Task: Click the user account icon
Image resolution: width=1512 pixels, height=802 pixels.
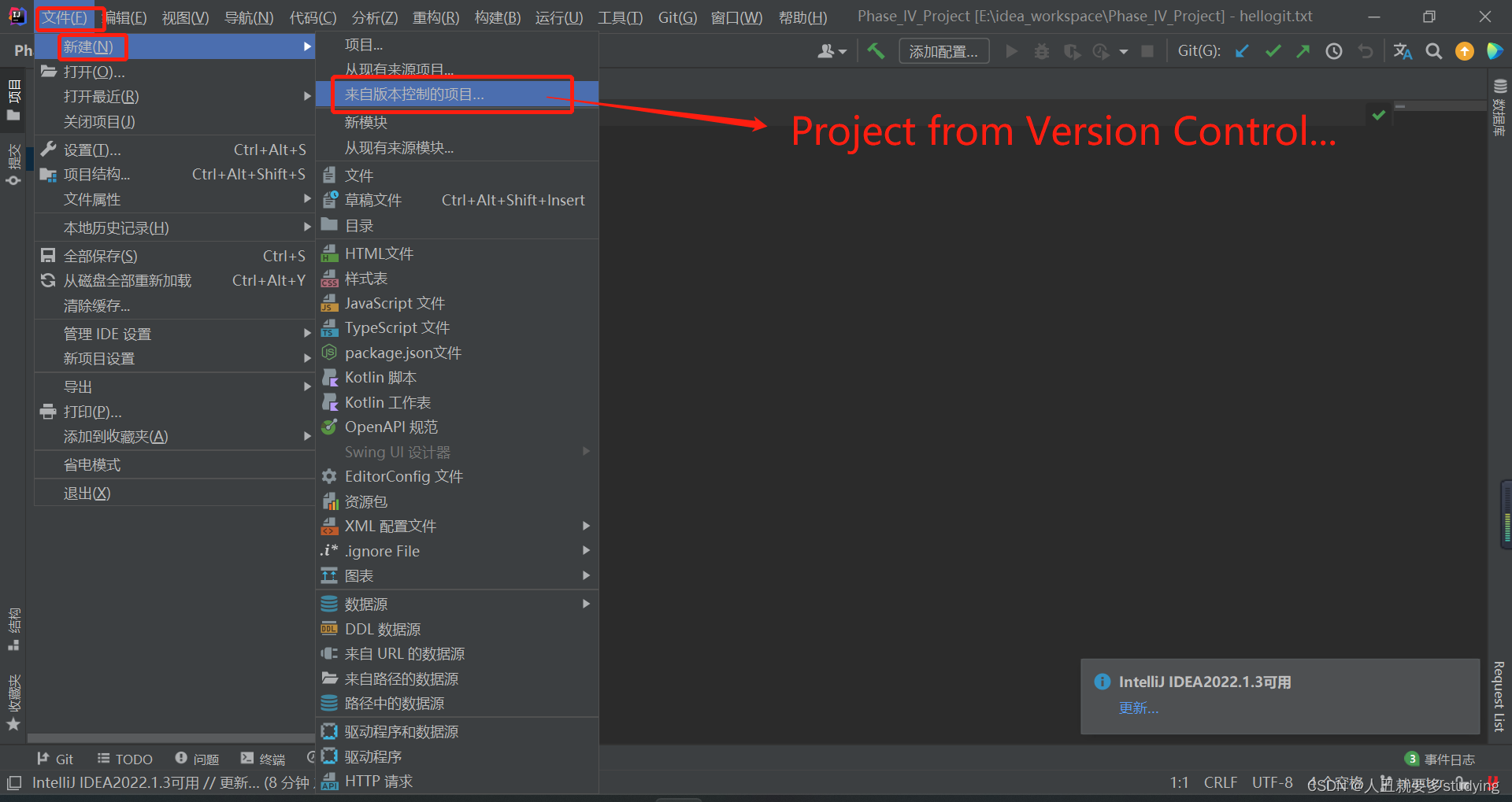Action: [832, 51]
